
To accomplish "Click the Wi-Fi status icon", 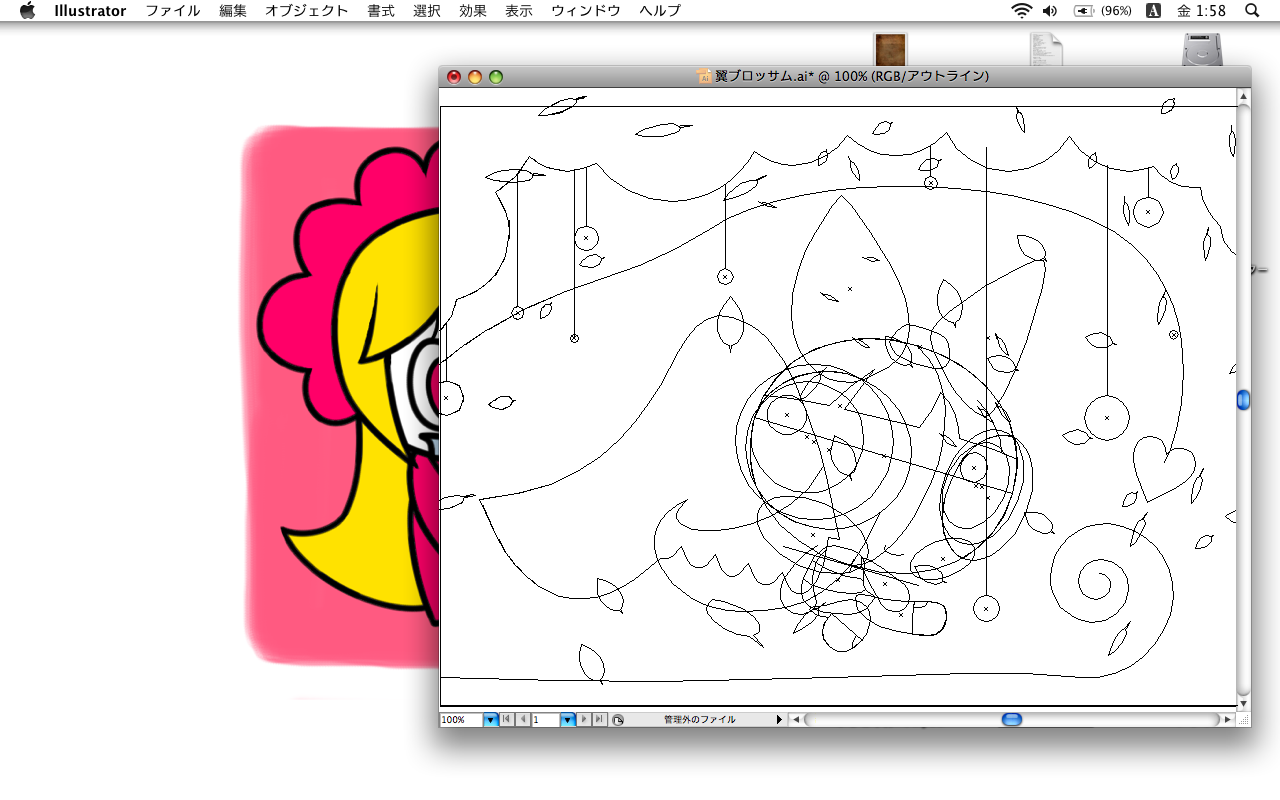I will tap(1021, 11).
